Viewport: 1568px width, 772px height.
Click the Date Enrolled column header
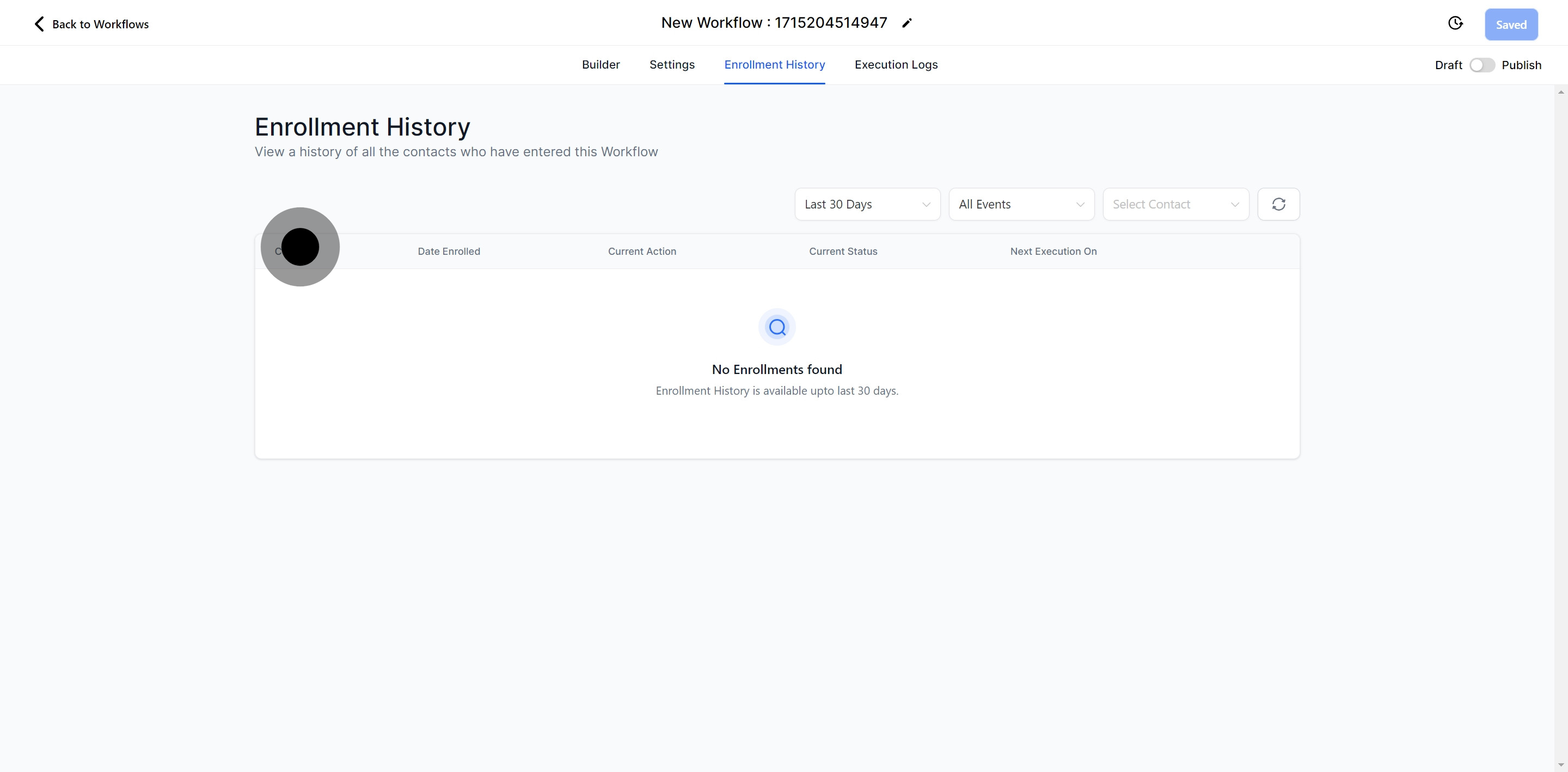pyautogui.click(x=449, y=252)
